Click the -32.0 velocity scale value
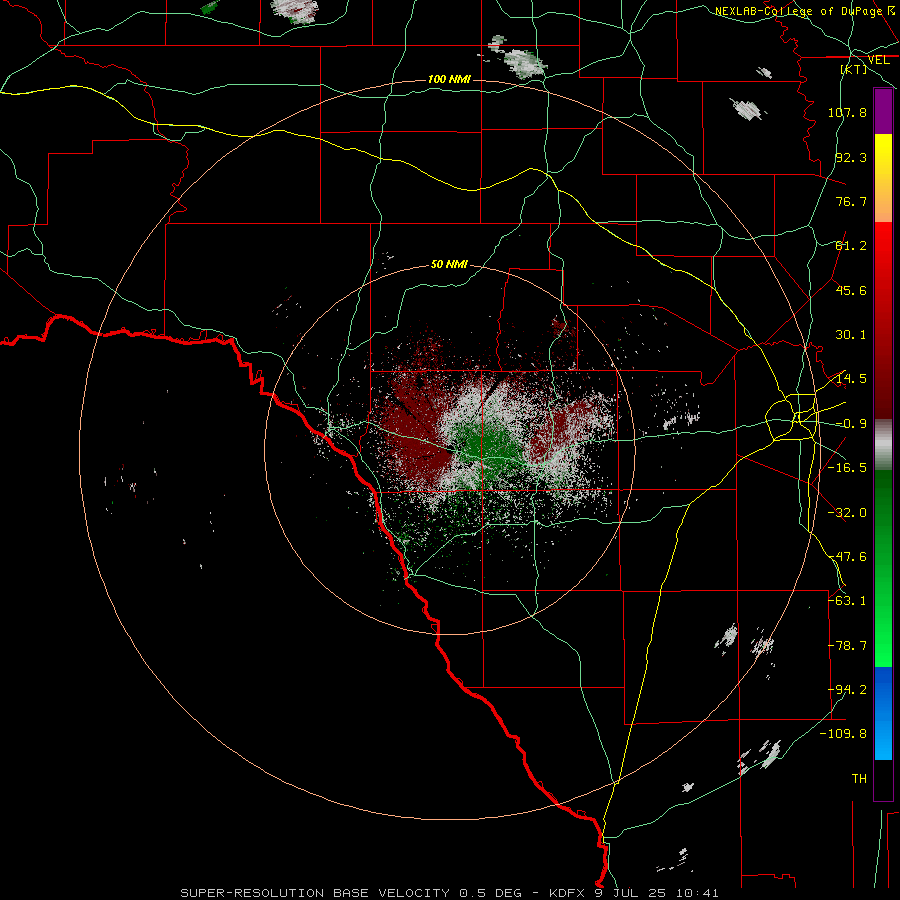The image size is (900, 900). (847, 513)
